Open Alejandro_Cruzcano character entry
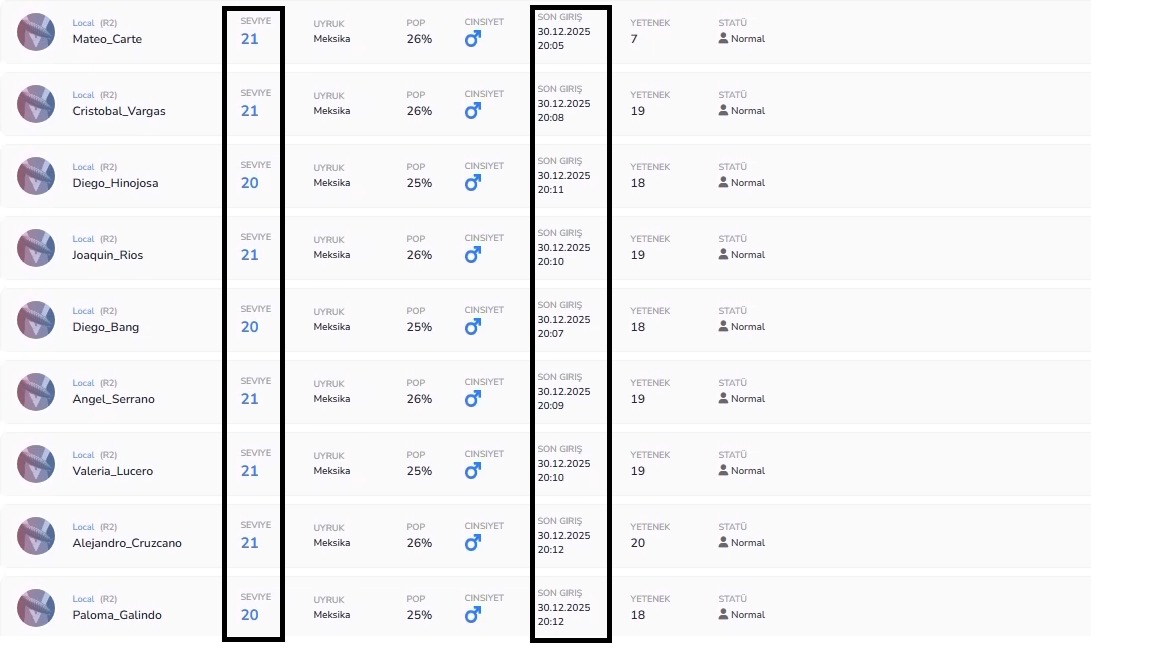 pos(127,543)
